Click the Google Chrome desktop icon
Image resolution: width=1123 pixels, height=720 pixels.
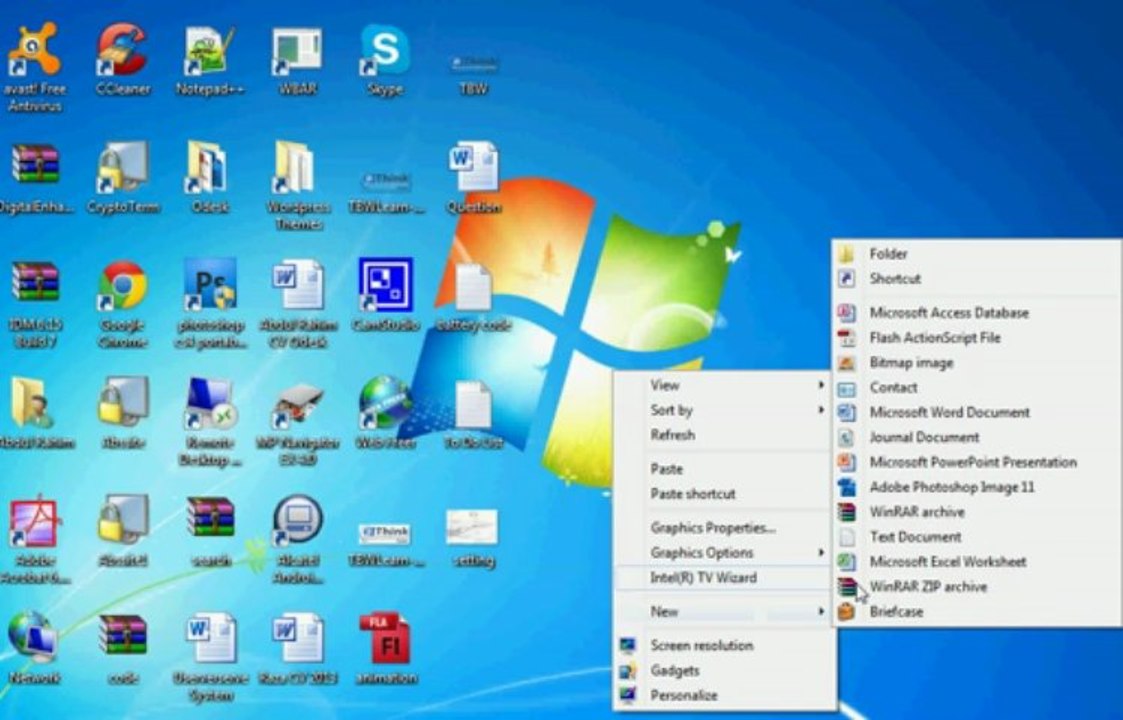[x=122, y=303]
